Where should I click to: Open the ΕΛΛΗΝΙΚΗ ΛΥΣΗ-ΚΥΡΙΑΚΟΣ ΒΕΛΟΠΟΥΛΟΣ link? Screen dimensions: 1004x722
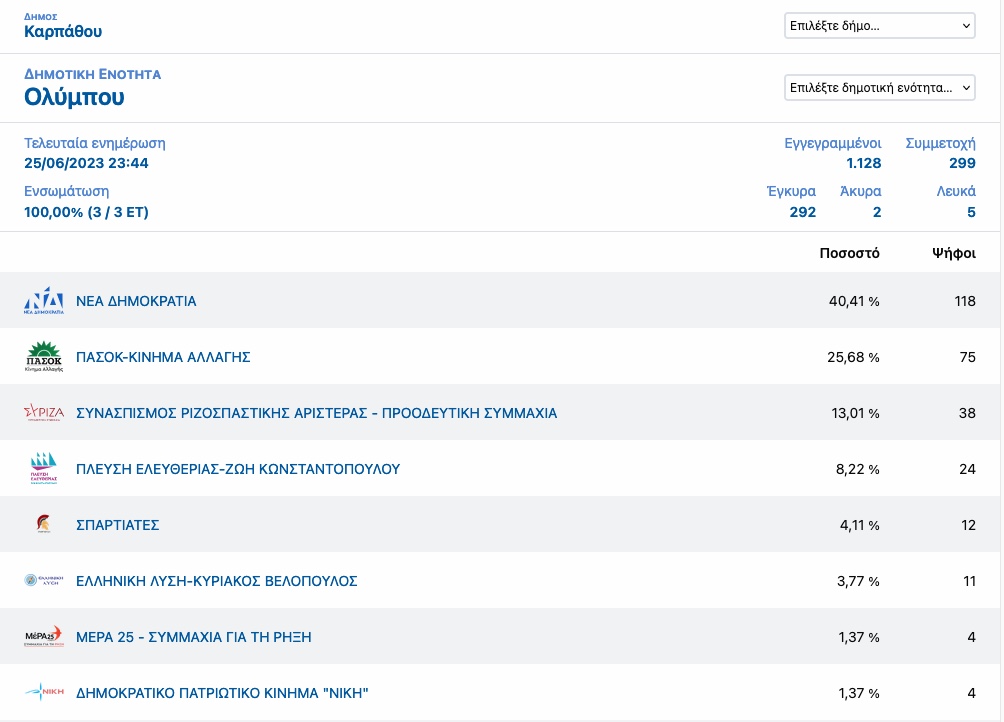[x=216, y=581]
